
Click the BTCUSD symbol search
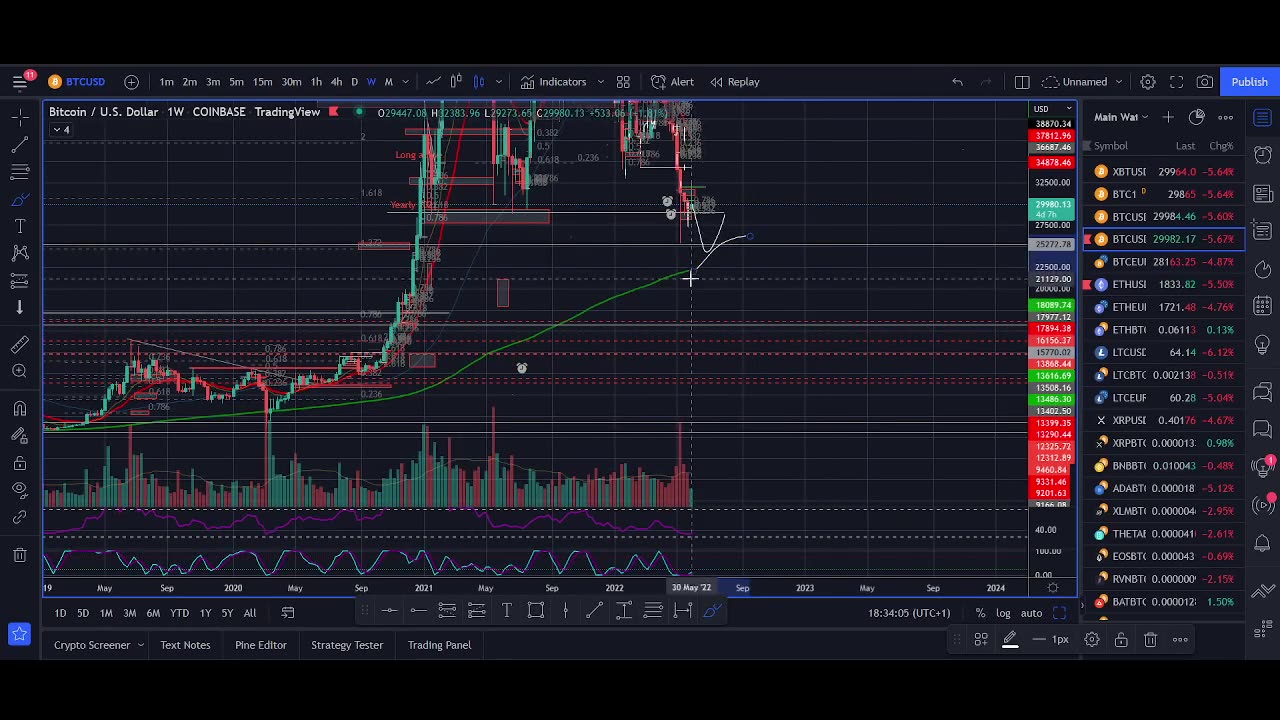coord(77,82)
